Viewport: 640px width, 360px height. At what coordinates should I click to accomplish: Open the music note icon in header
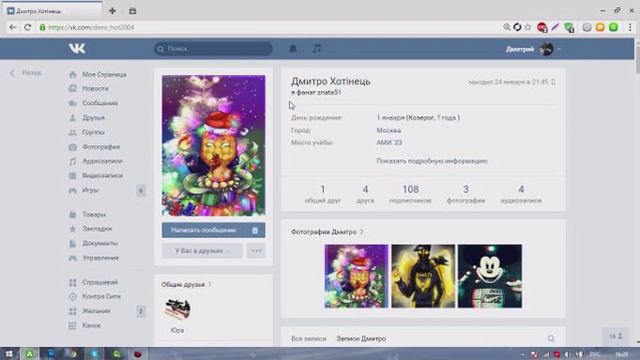(317, 49)
